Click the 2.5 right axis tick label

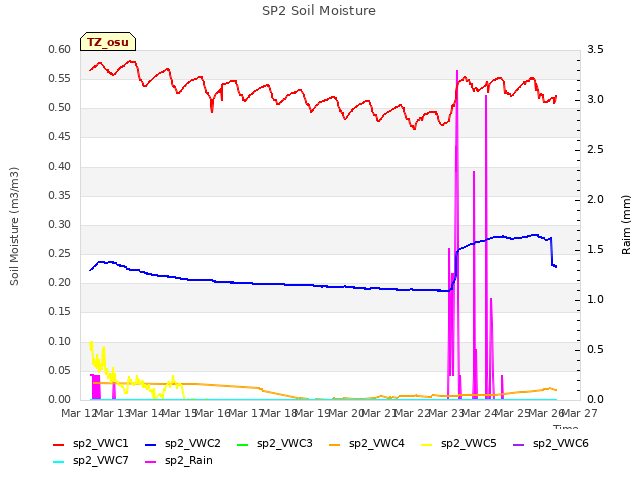click(595, 149)
